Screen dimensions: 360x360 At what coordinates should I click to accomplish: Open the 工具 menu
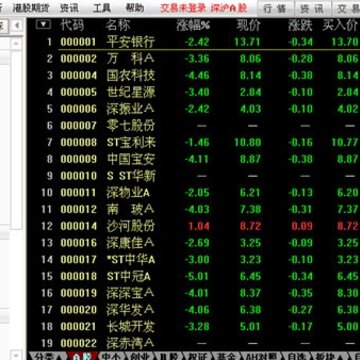tap(102, 8)
